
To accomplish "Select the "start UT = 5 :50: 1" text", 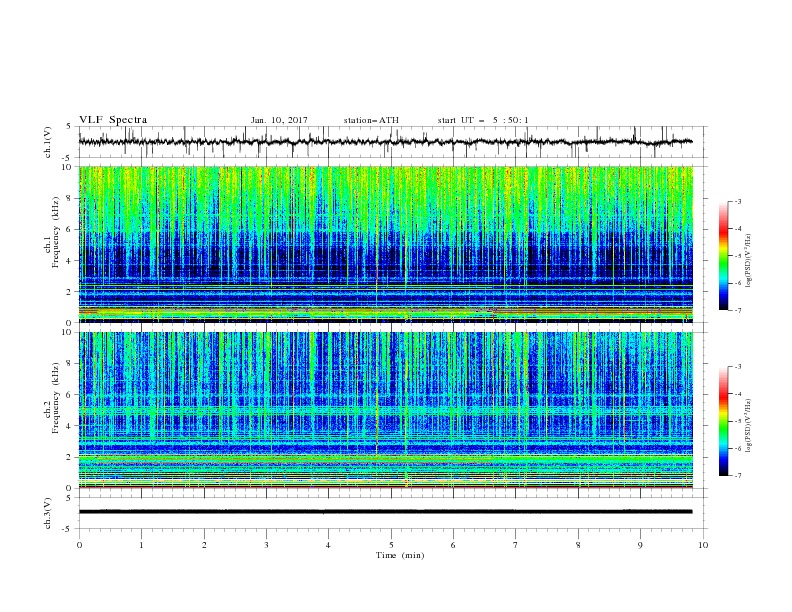I will [483, 120].
